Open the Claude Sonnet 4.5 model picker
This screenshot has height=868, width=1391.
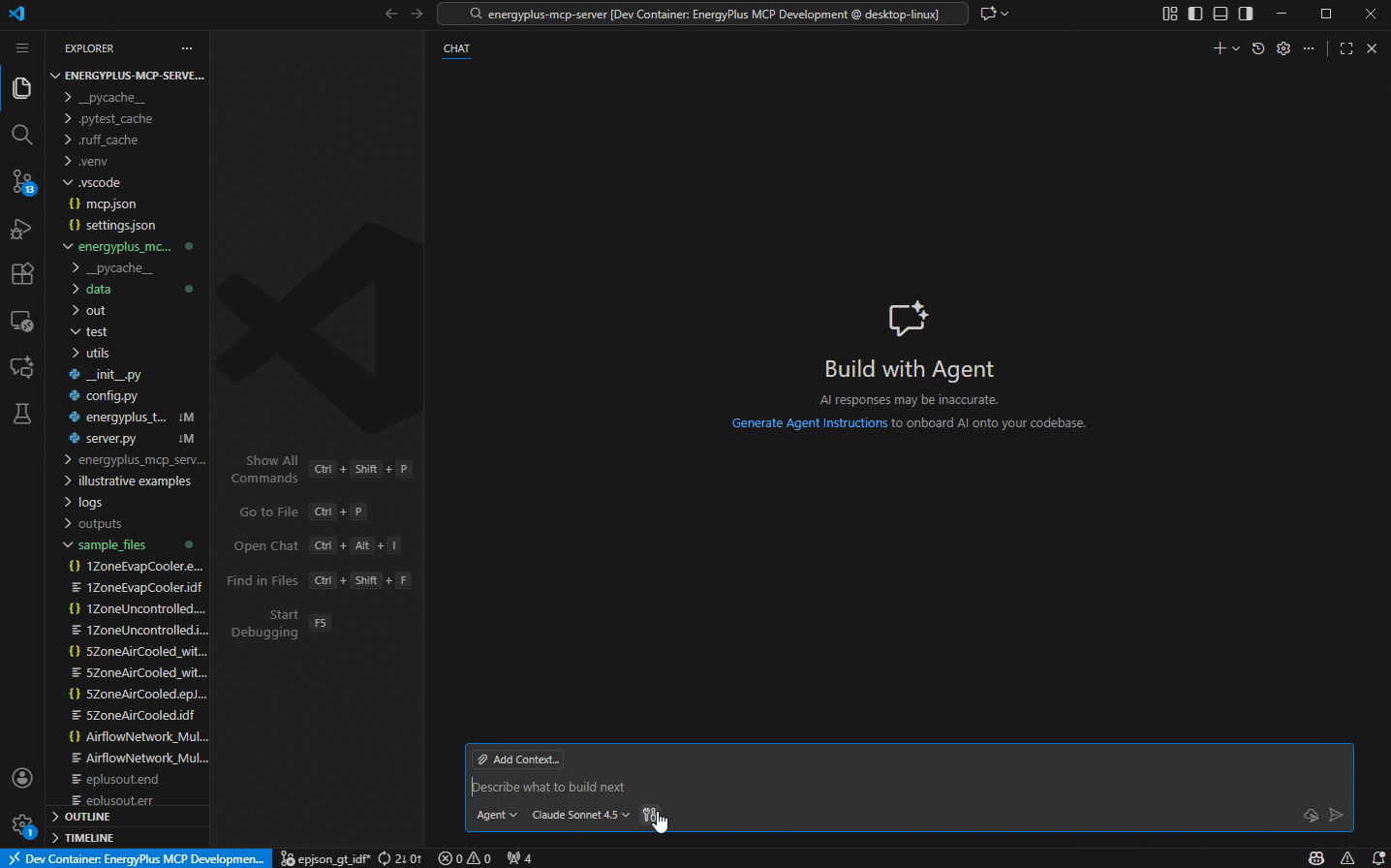point(580,815)
